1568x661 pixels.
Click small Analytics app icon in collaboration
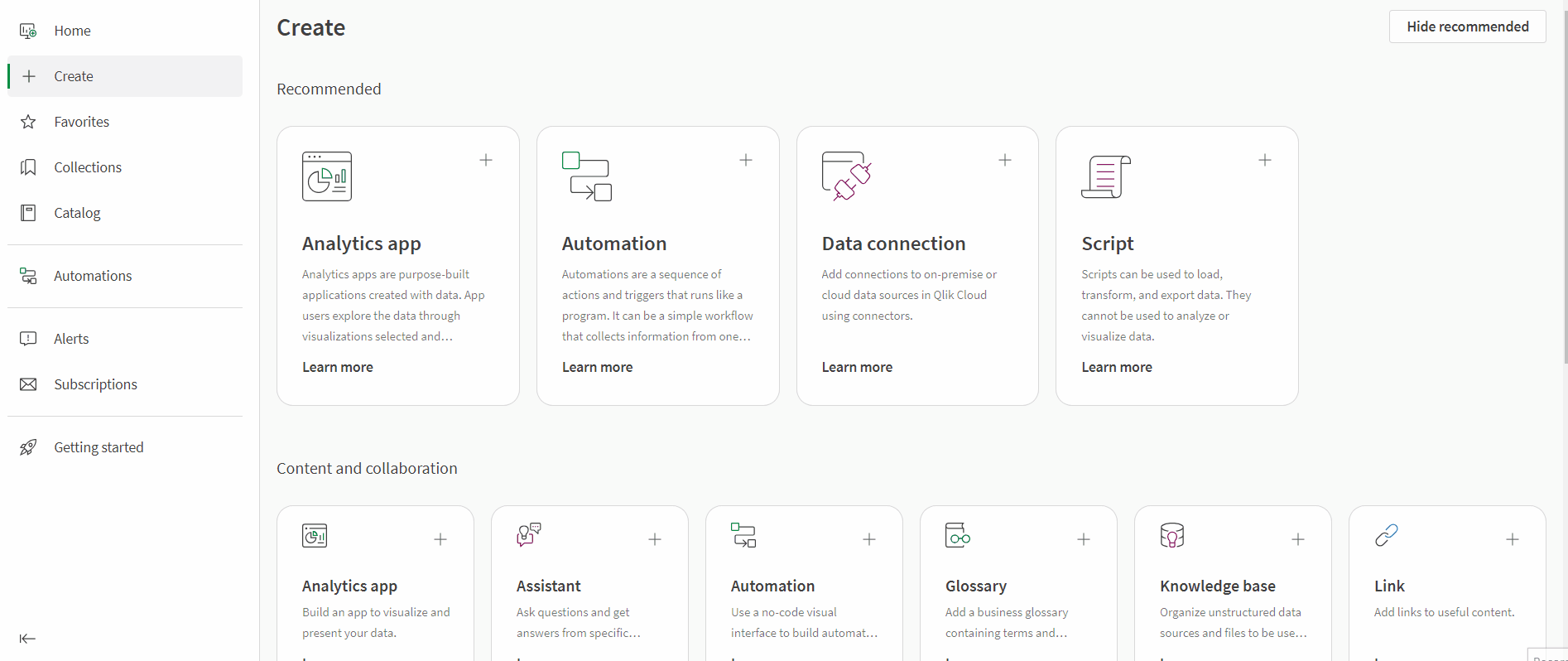click(315, 535)
